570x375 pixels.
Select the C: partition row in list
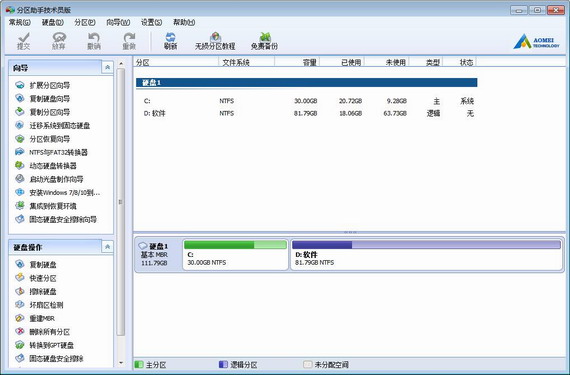pos(306,101)
